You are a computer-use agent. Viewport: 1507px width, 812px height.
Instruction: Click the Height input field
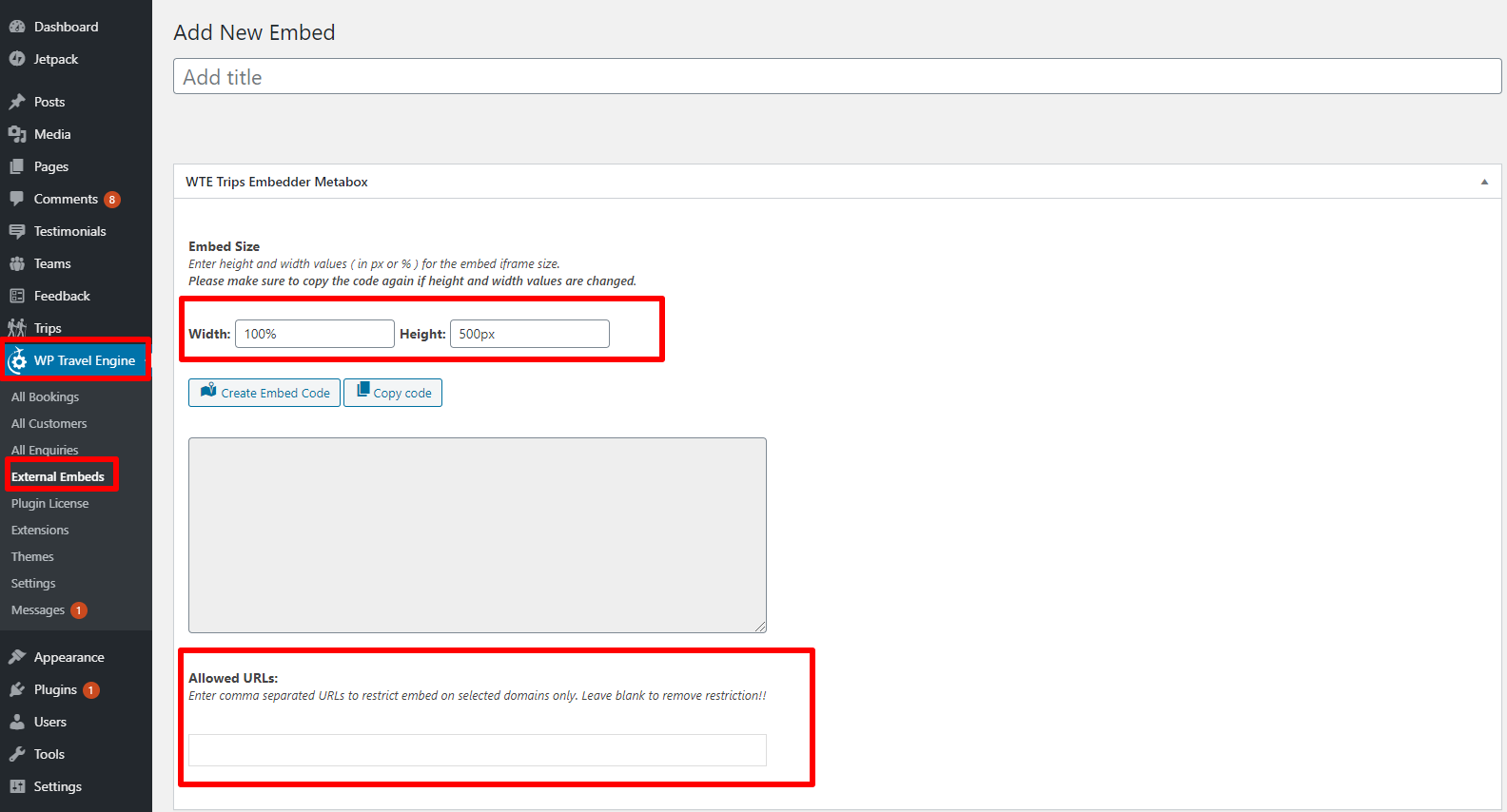click(x=530, y=334)
